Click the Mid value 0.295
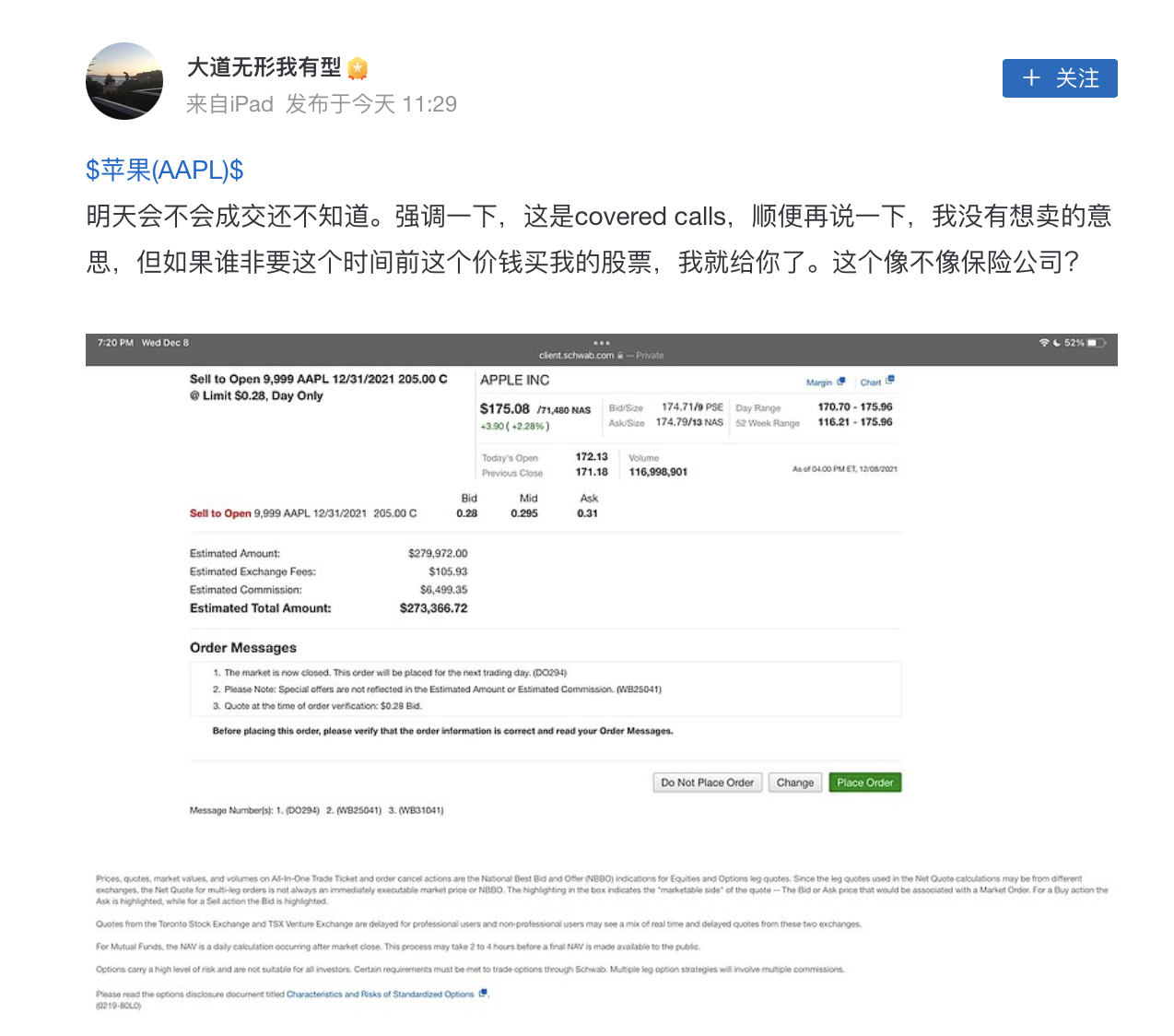Viewport: 1174px width, 1036px height. [524, 513]
